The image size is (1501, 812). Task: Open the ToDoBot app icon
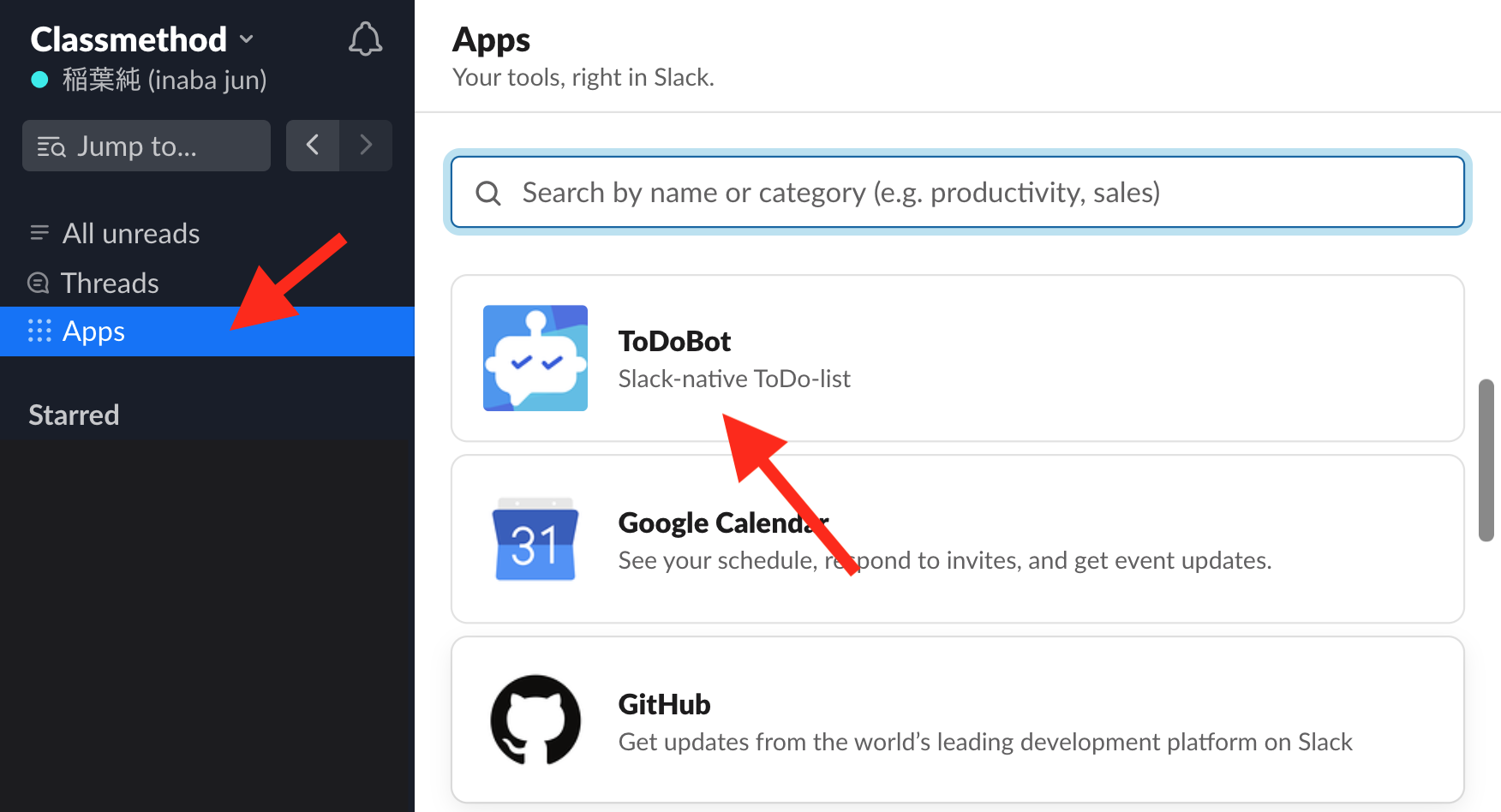(x=535, y=358)
